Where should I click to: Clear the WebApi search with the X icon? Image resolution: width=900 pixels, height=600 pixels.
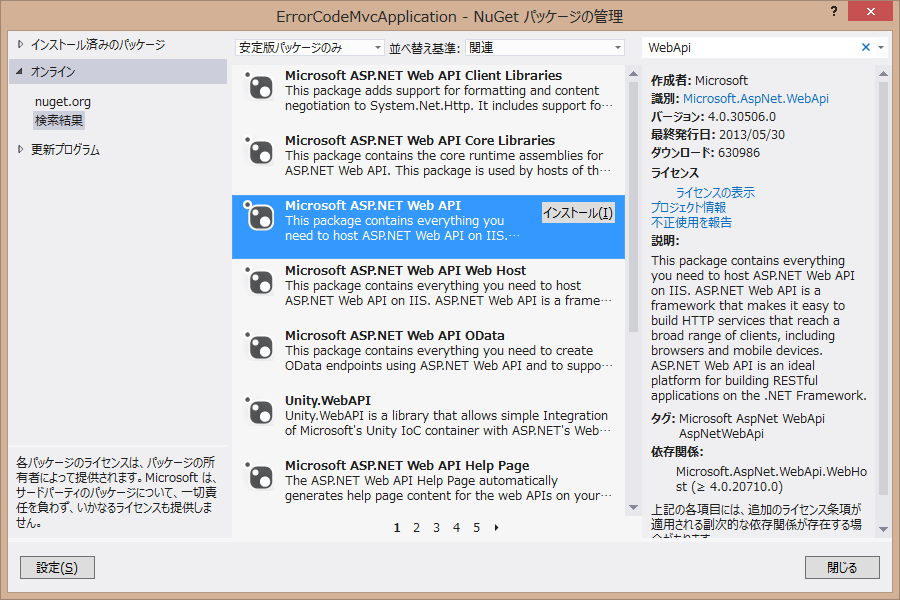click(866, 47)
